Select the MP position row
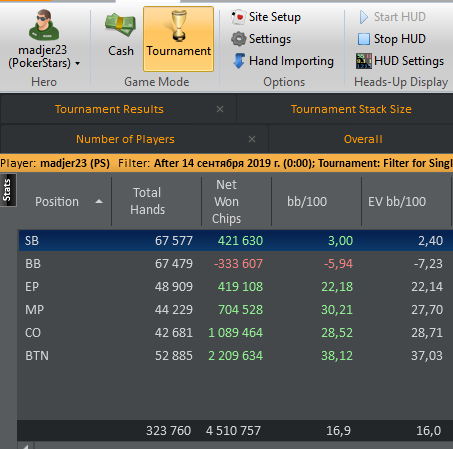The width and height of the screenshot is (453, 449). point(236,310)
